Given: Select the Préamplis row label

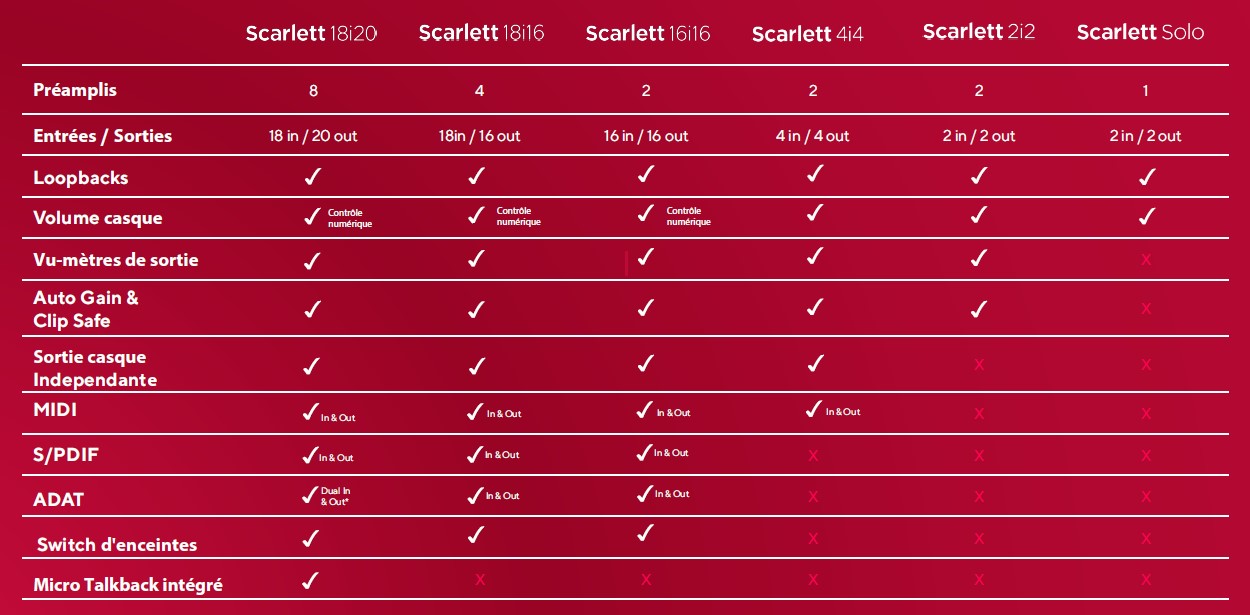Looking at the screenshot, I should click(x=75, y=90).
